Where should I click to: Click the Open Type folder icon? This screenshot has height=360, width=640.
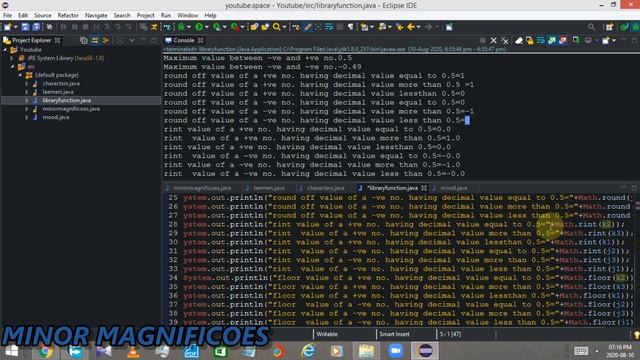tap(265, 27)
